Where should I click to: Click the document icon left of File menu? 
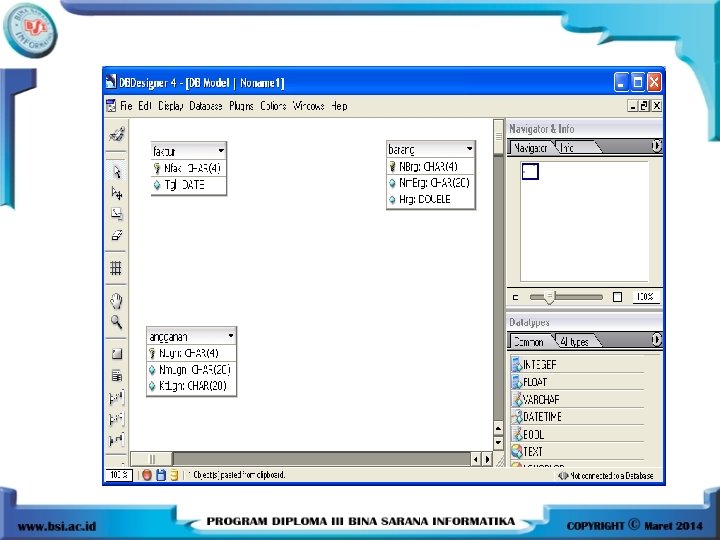[x=111, y=106]
